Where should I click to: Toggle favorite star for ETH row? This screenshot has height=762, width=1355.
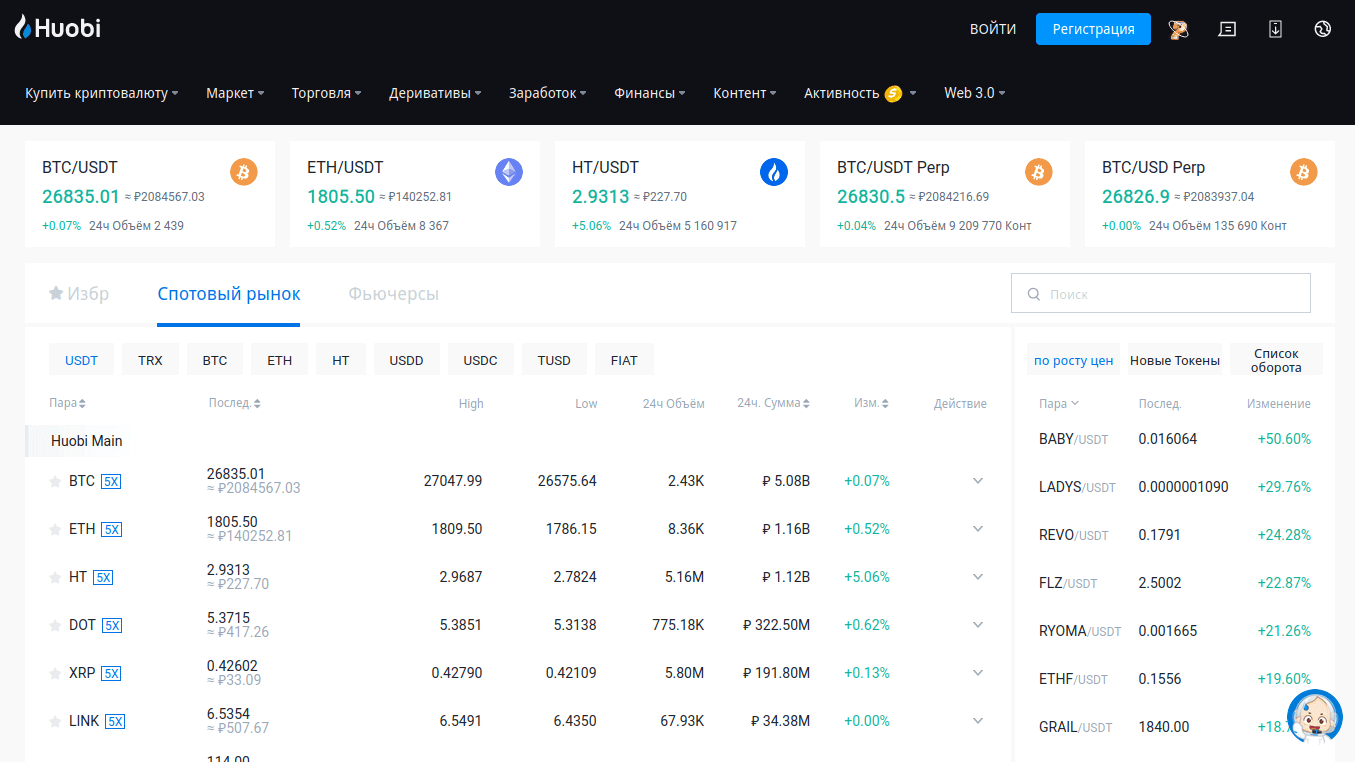(55, 530)
